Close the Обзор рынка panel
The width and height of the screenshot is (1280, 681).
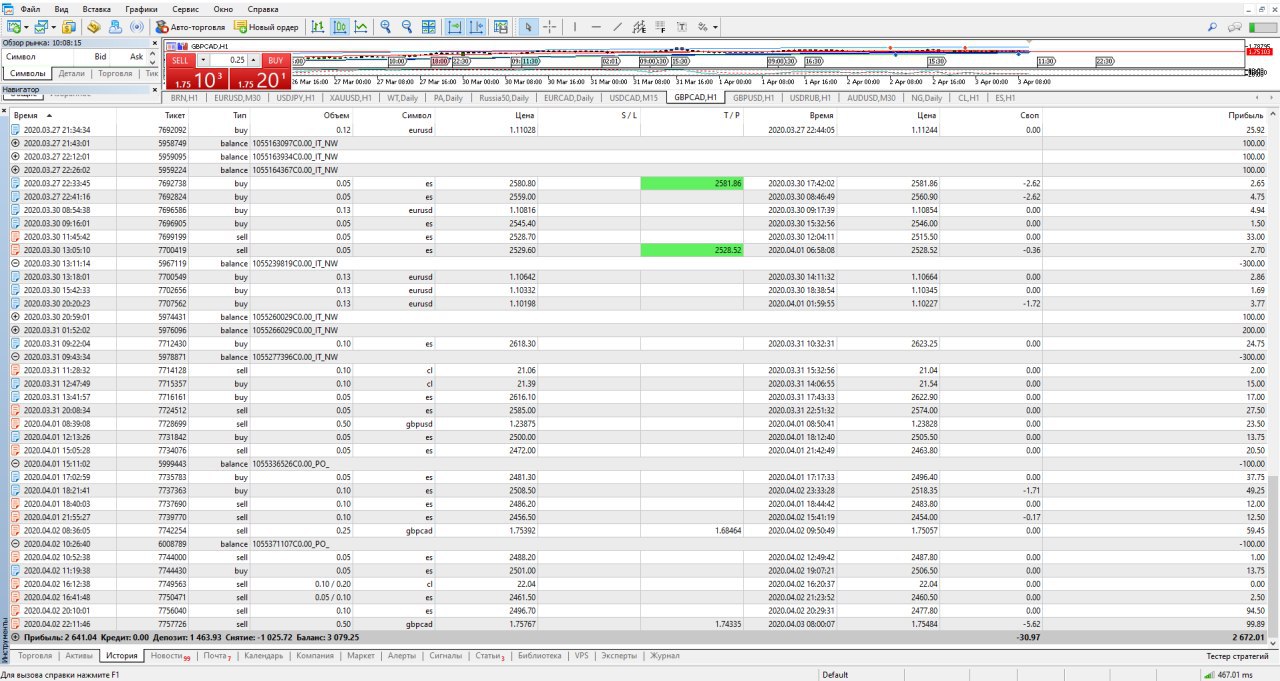(154, 43)
